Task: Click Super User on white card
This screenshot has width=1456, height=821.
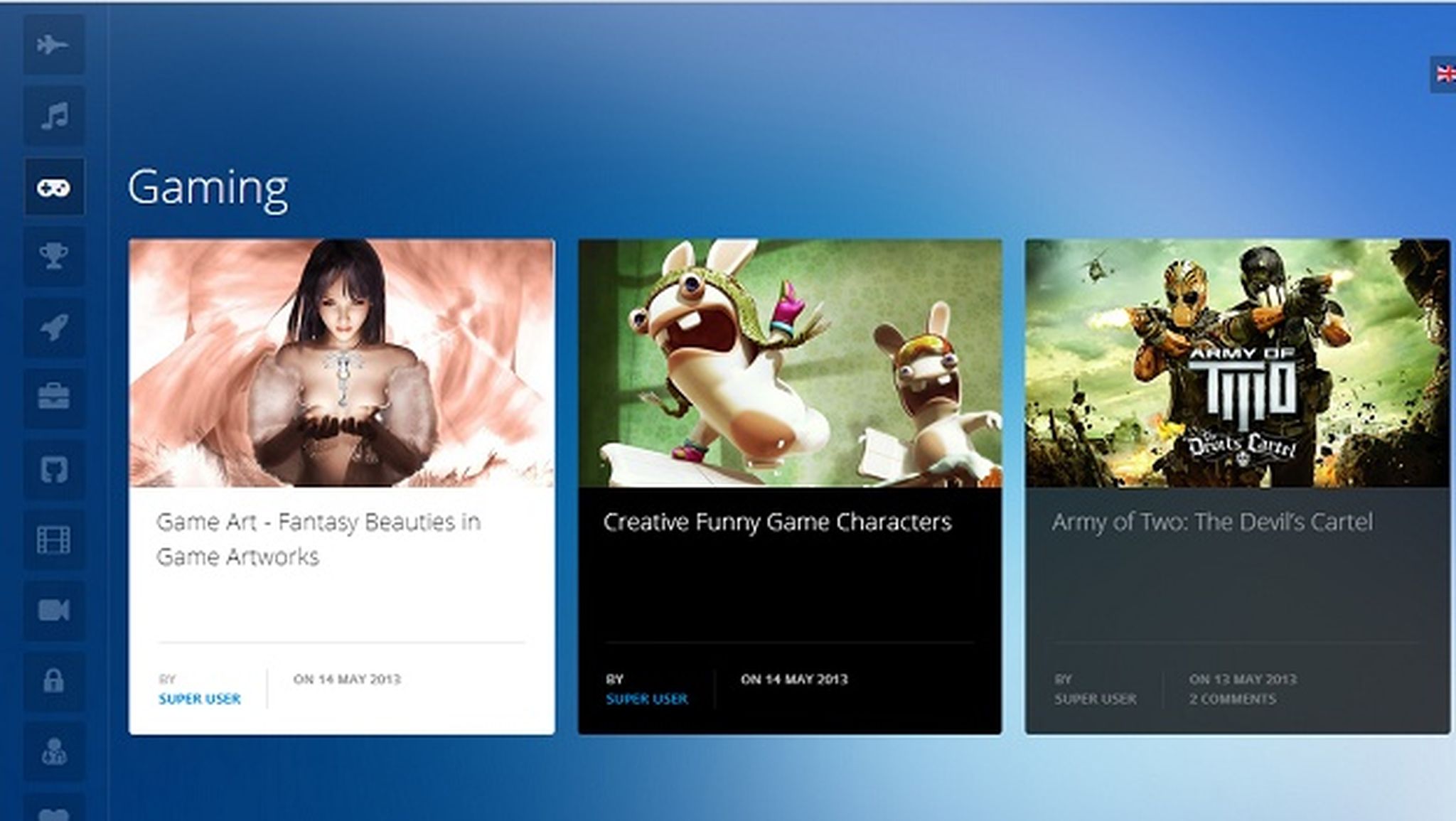Action: (x=199, y=699)
